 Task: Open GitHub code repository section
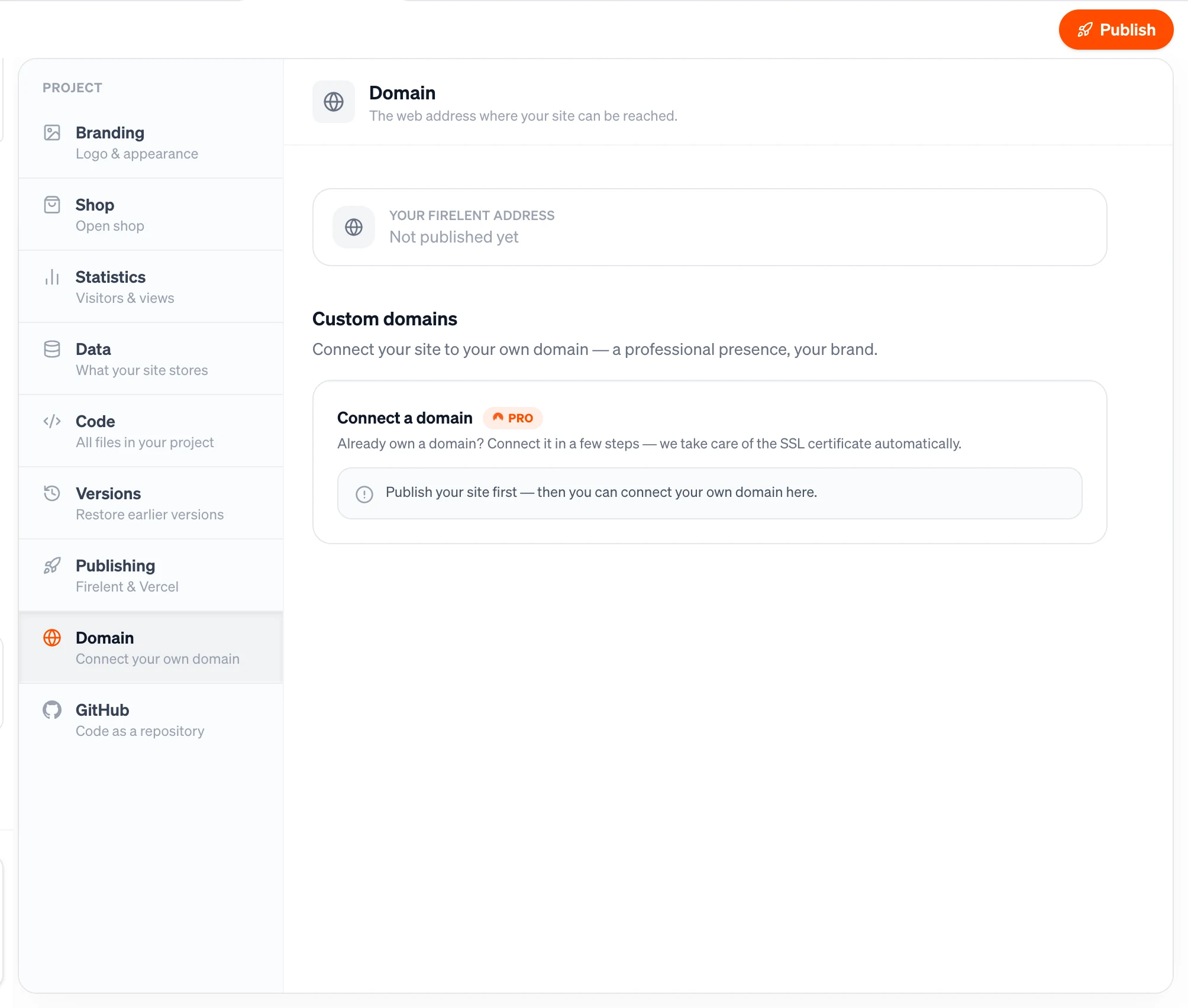(151, 720)
